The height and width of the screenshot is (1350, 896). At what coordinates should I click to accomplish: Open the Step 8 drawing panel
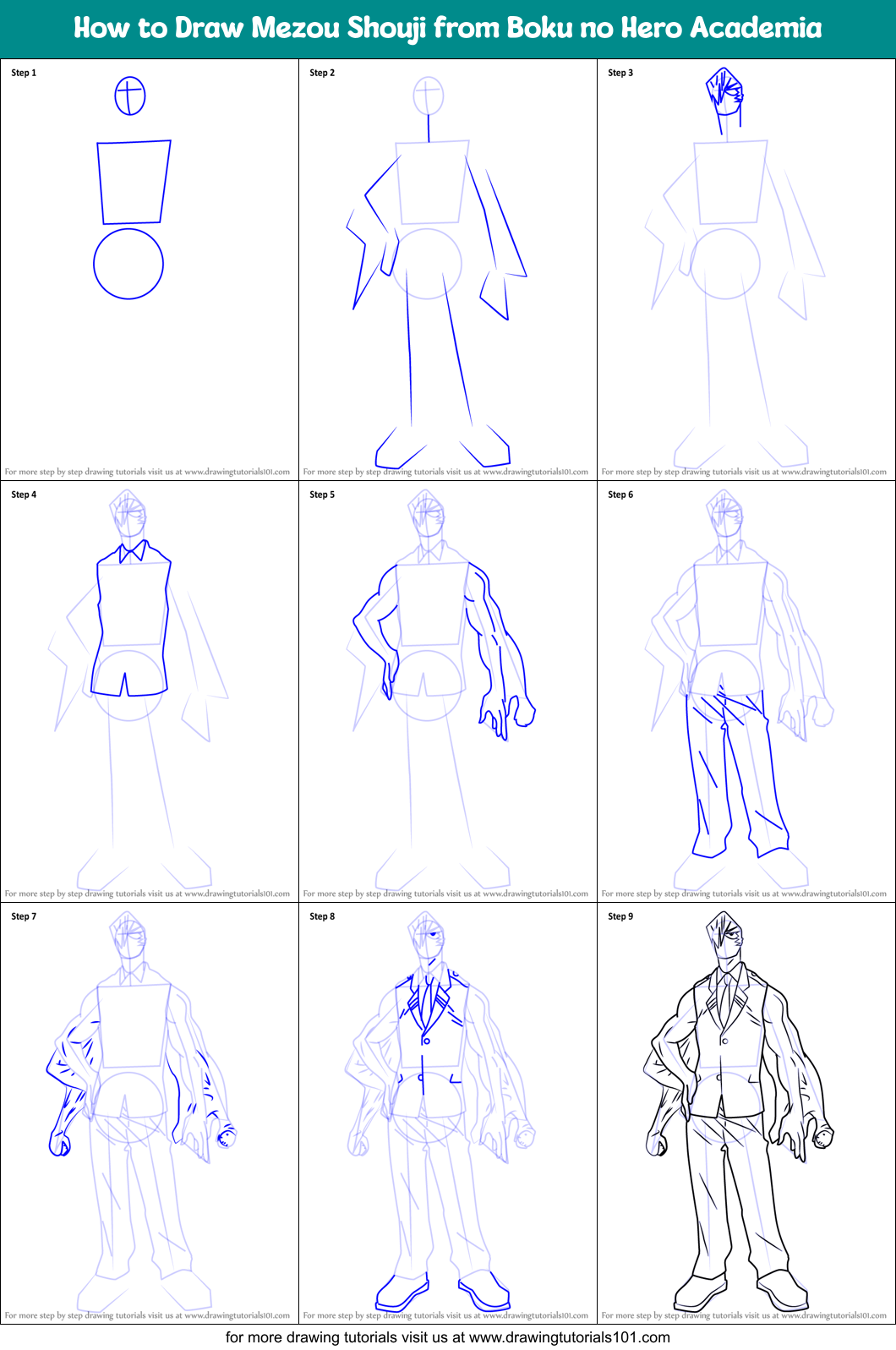click(448, 1113)
